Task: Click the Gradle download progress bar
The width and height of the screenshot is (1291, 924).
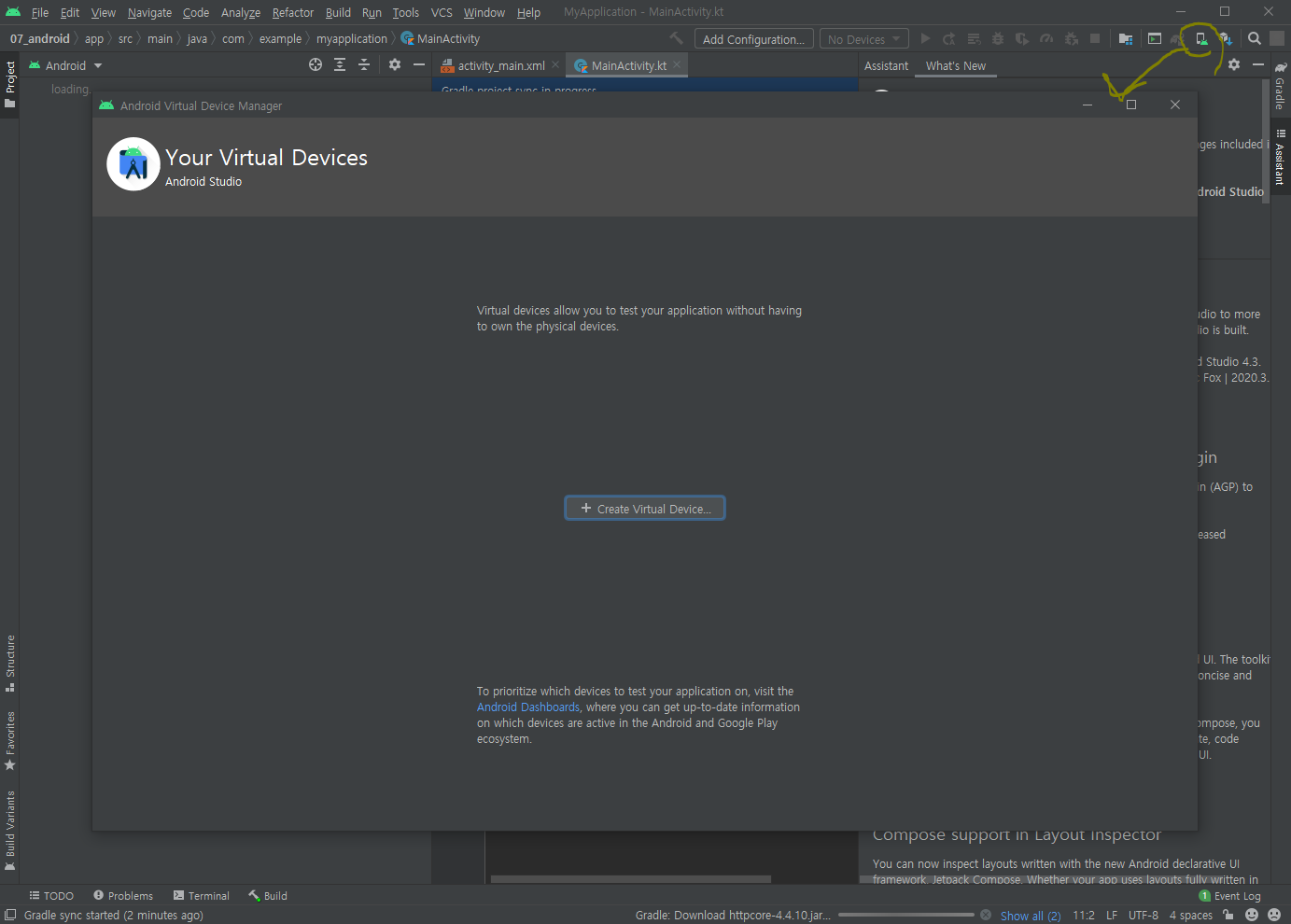Action: coord(905,915)
